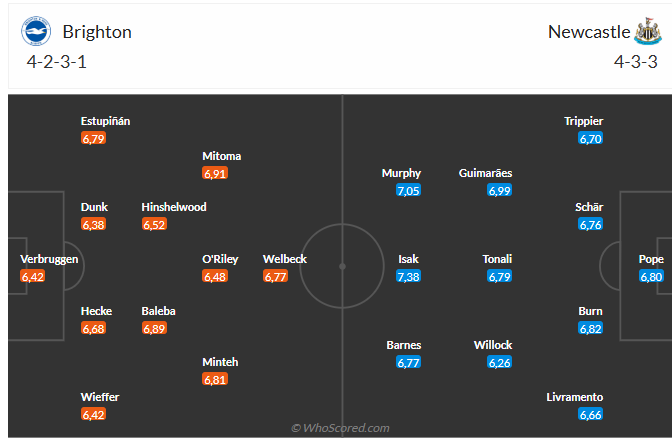Select player name Livramento
Screen dimensions: 672x438
pyautogui.click(x=576, y=397)
